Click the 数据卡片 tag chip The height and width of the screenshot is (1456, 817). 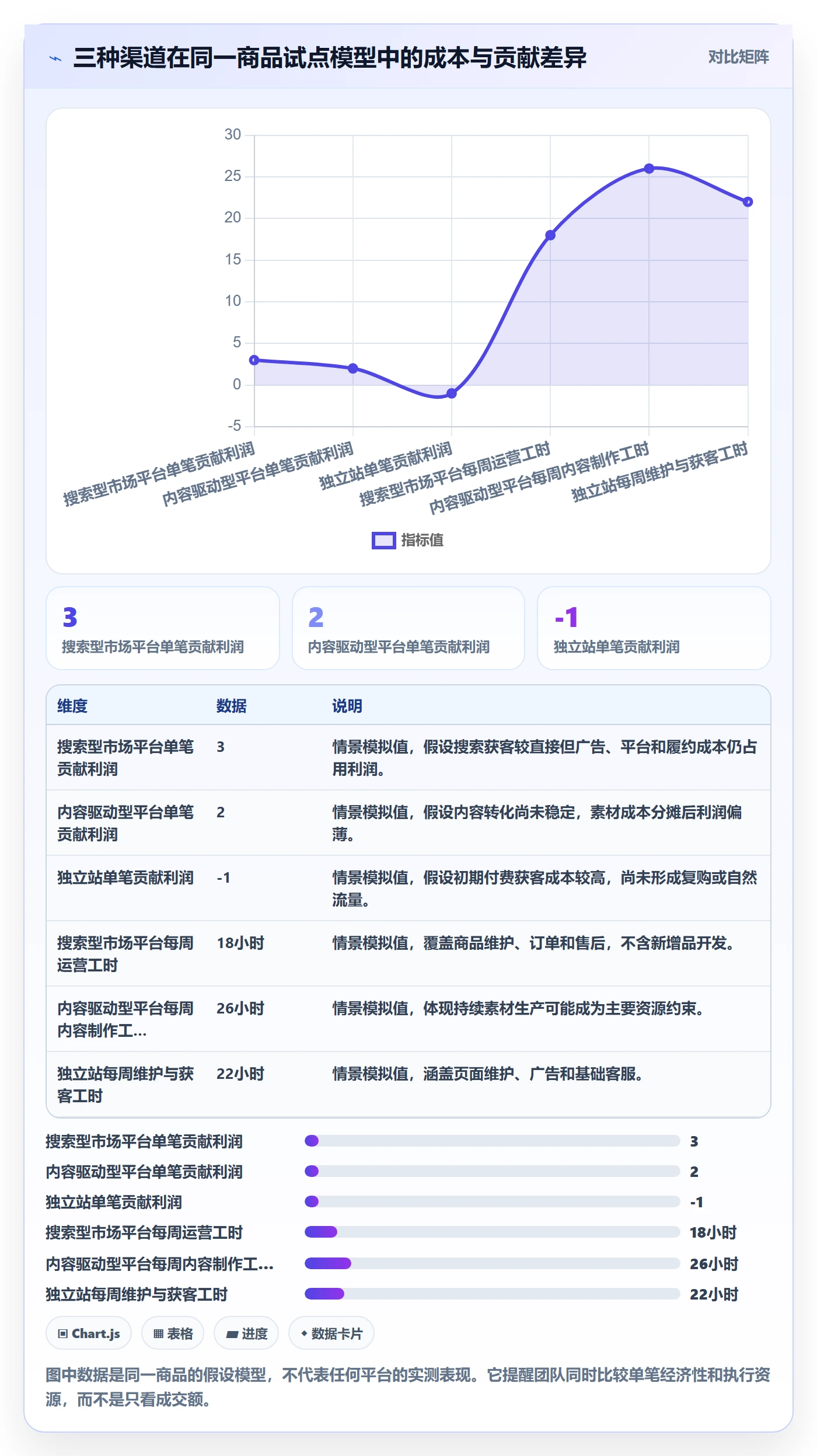coord(331,1333)
